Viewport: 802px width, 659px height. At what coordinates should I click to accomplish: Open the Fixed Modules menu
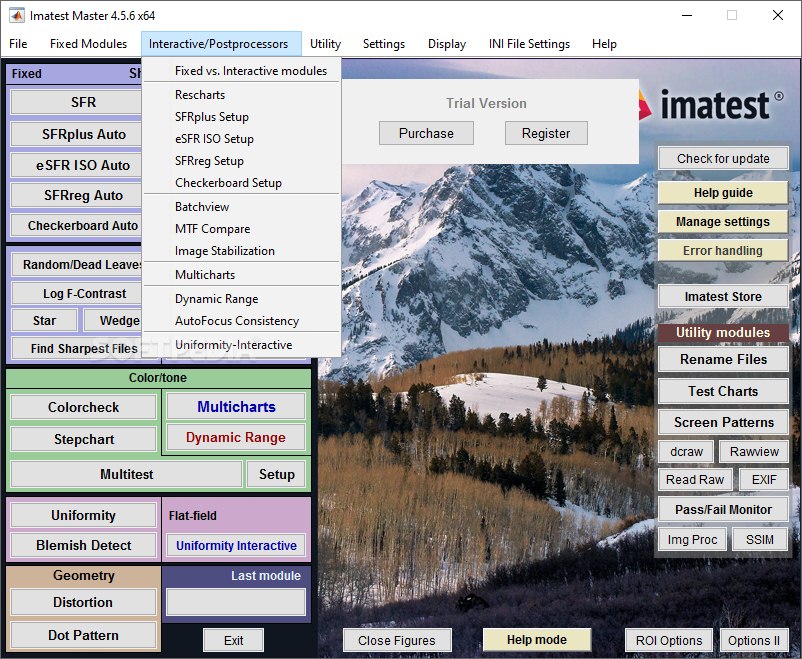[x=88, y=44]
